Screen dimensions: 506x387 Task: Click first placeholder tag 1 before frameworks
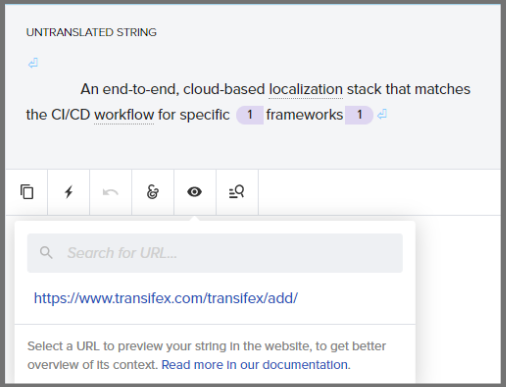(250, 115)
